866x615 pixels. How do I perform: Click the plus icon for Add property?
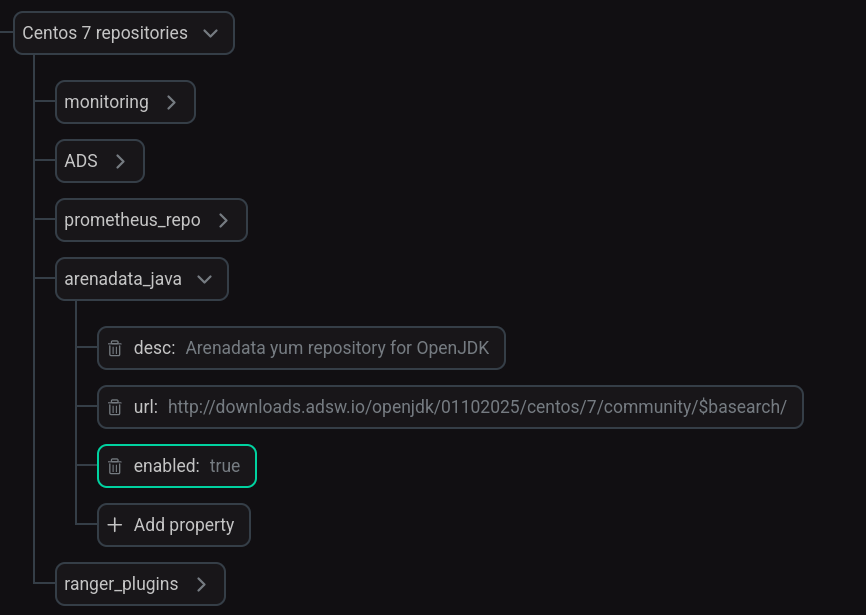pyautogui.click(x=114, y=524)
